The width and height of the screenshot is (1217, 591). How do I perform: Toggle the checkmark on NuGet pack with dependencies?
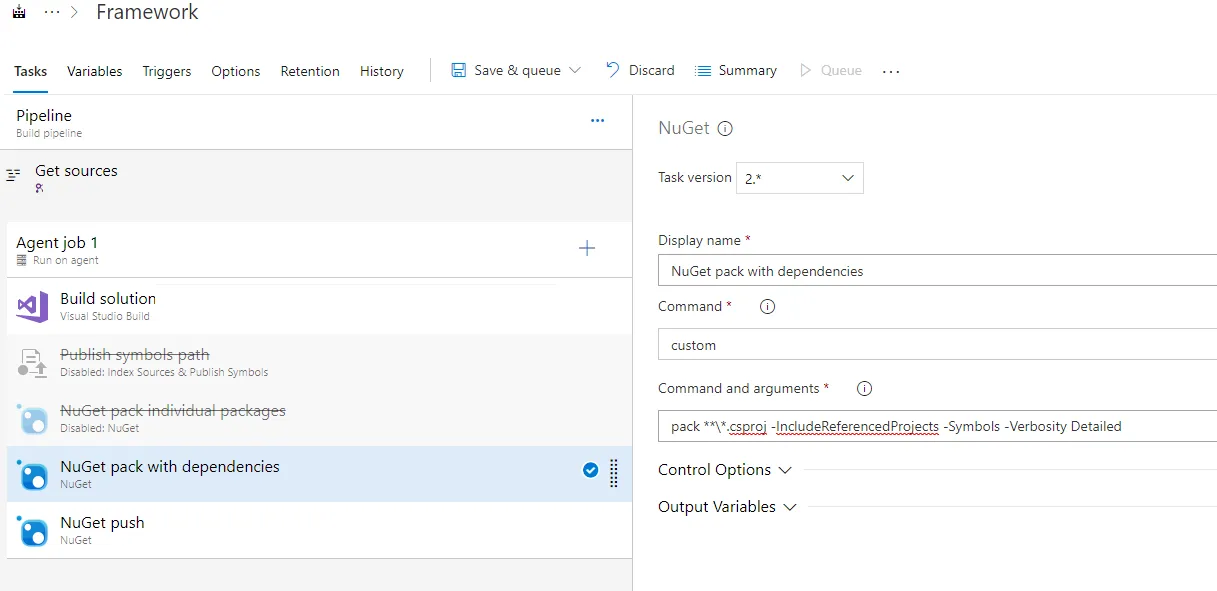click(x=590, y=470)
